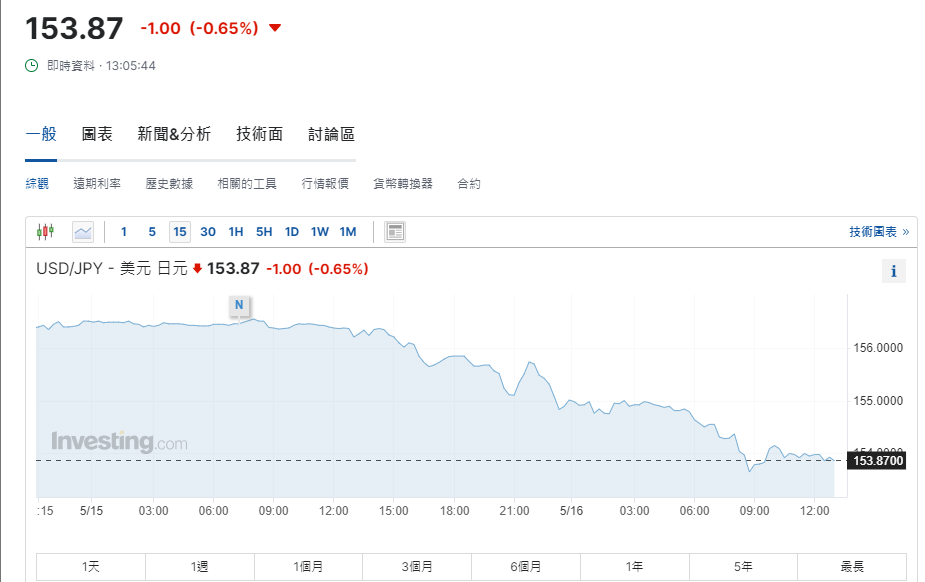Select the 1-minute chart interval

tap(124, 232)
